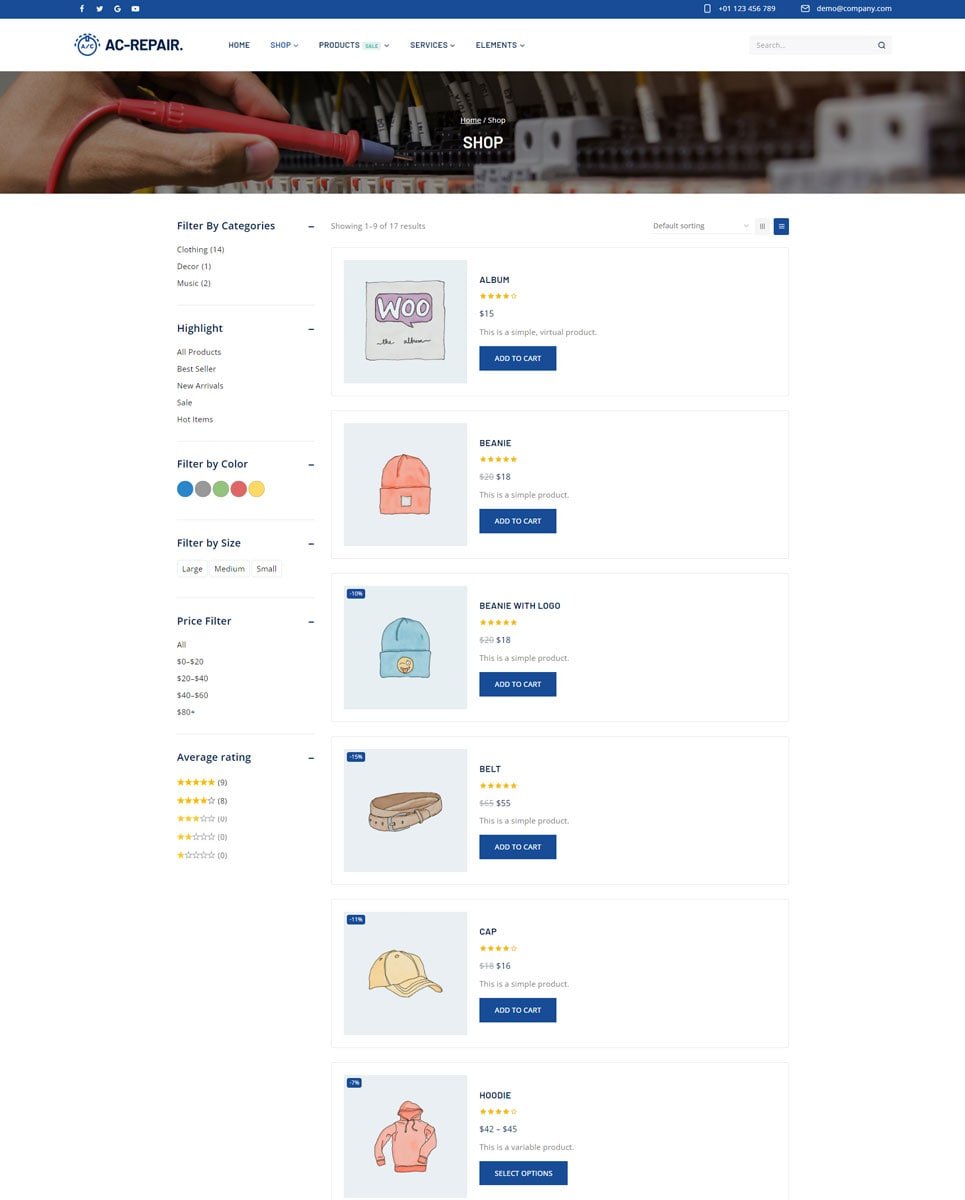The image size is (965, 1200).
Task: Select the Small size filter
Action: 266,569
